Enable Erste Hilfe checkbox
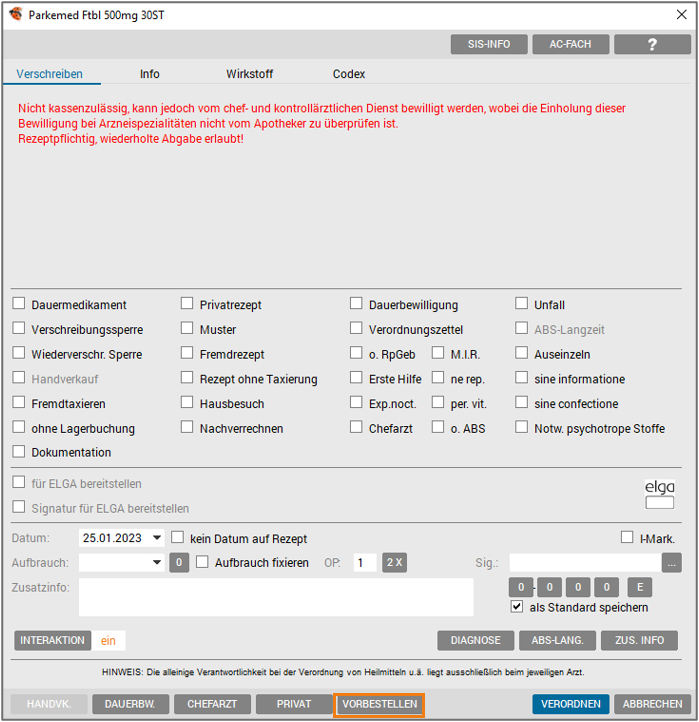The image size is (699, 722). pyautogui.click(x=356, y=378)
